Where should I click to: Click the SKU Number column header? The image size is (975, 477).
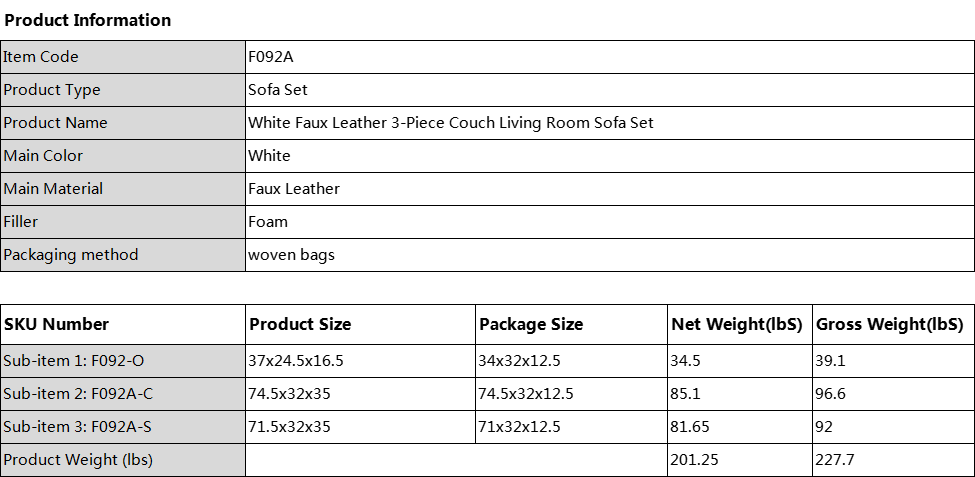coord(56,324)
